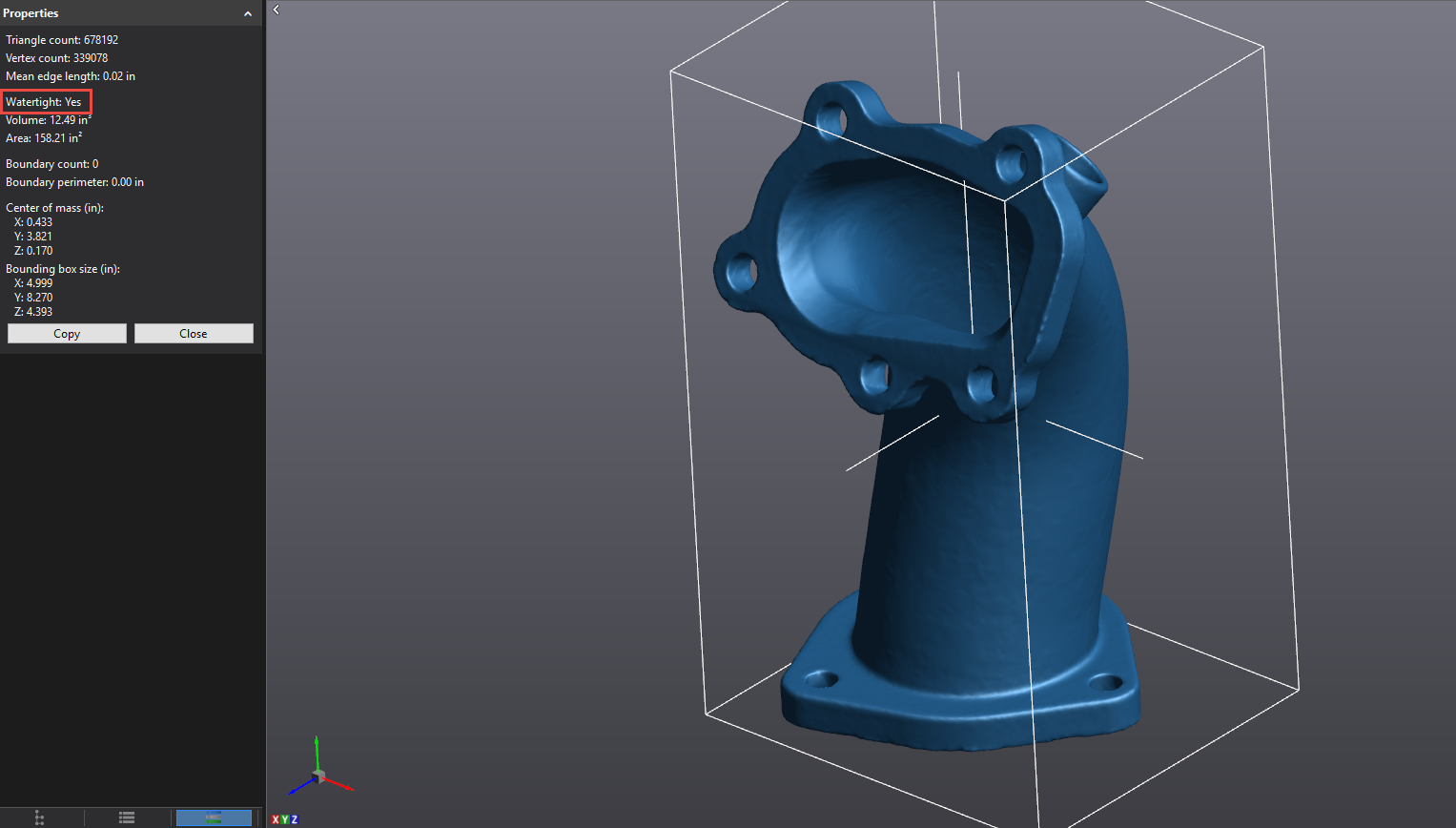Image resolution: width=1456 pixels, height=828 pixels.
Task: Click the Properties panel title
Action: (x=31, y=13)
